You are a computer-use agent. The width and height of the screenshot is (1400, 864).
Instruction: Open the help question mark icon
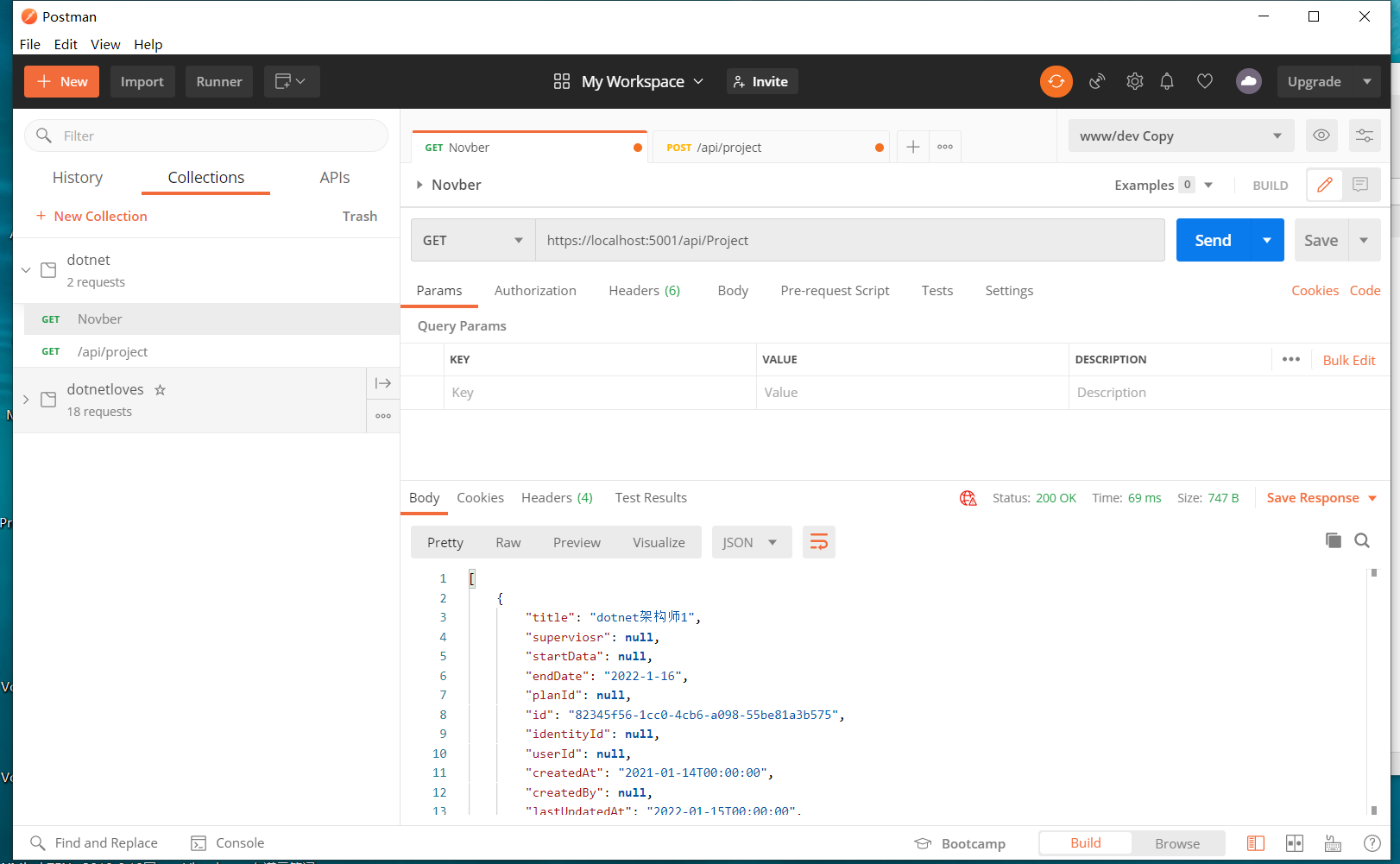[x=1372, y=843]
